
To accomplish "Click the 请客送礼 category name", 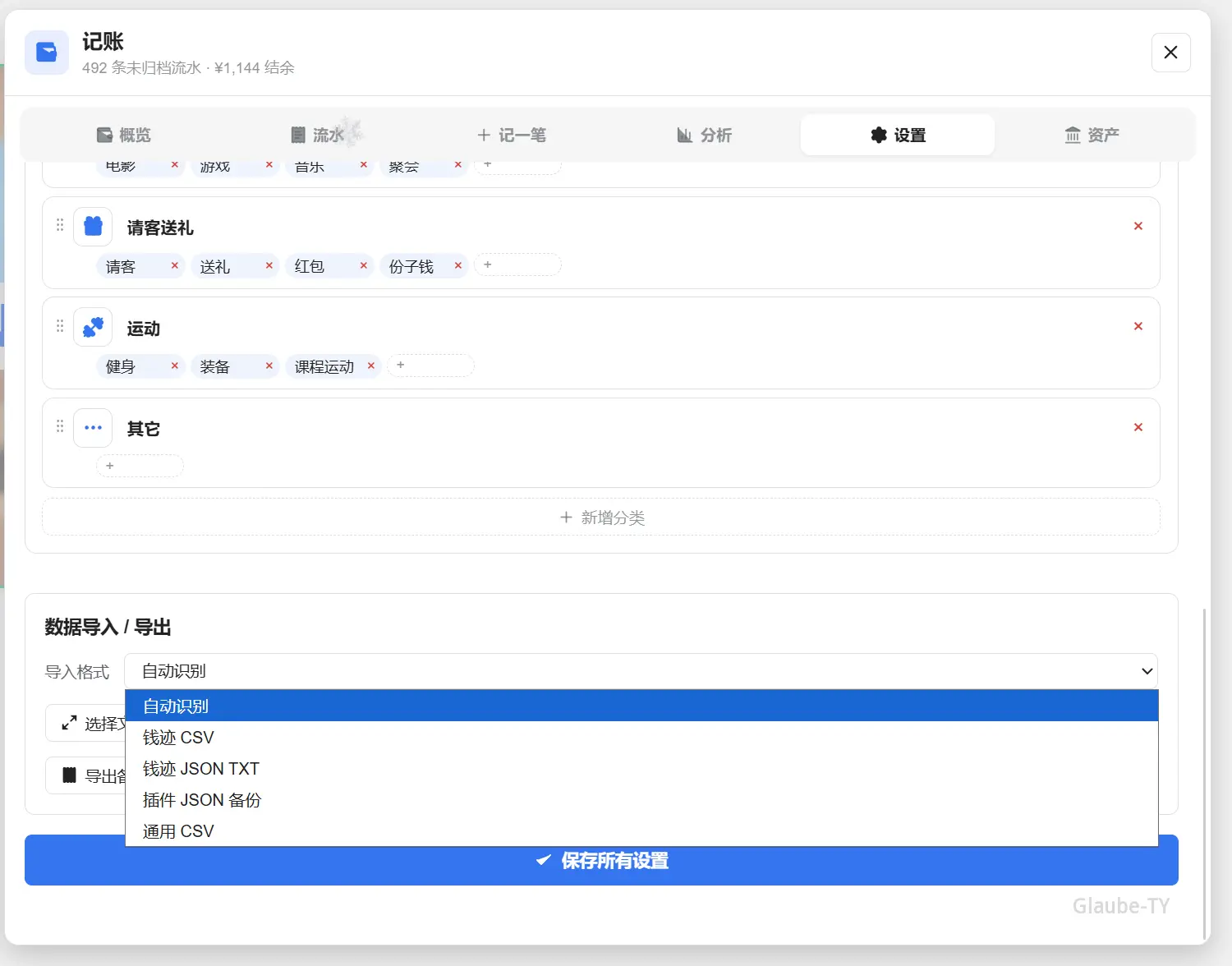I will pyautogui.click(x=160, y=228).
